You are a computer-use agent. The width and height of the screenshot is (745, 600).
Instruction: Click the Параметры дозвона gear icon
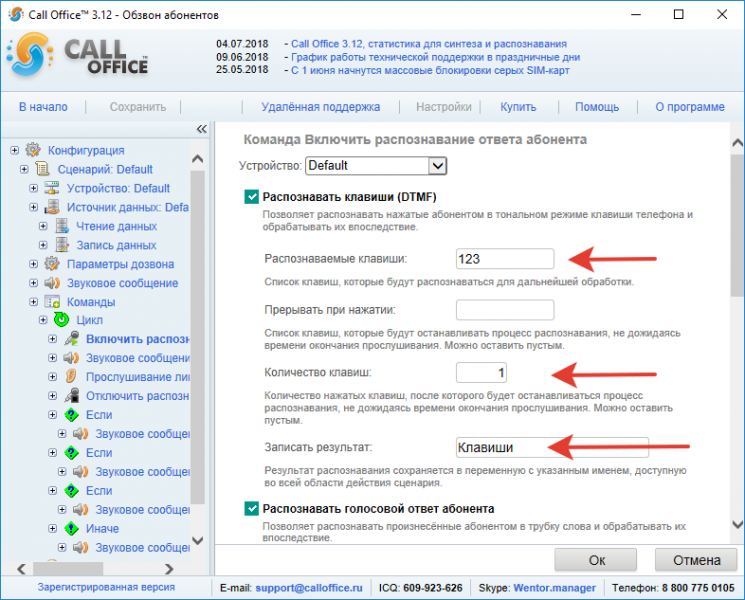point(52,264)
